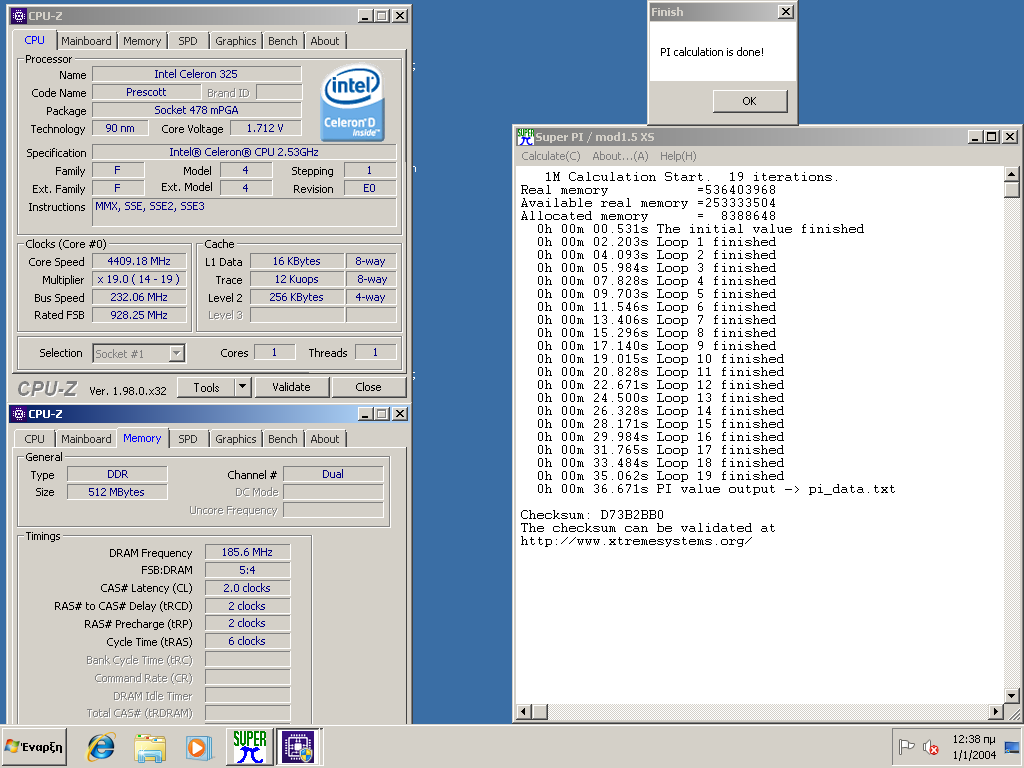Launch Windows Media Player from taskbar
This screenshot has width=1024, height=768.
tap(199, 746)
